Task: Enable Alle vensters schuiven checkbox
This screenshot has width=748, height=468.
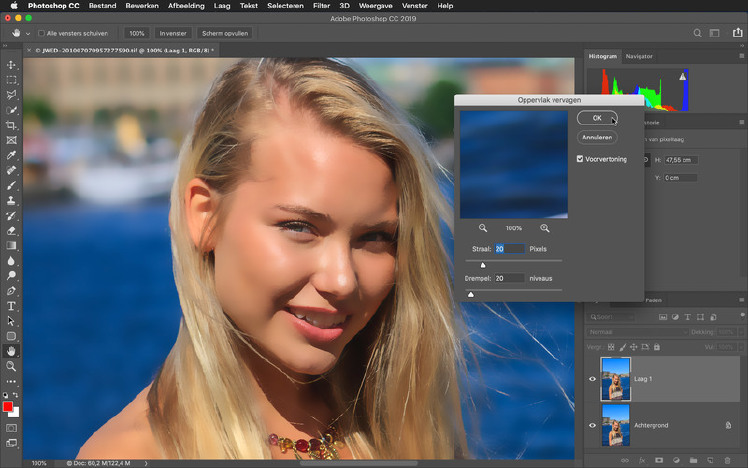Action: 42,33
